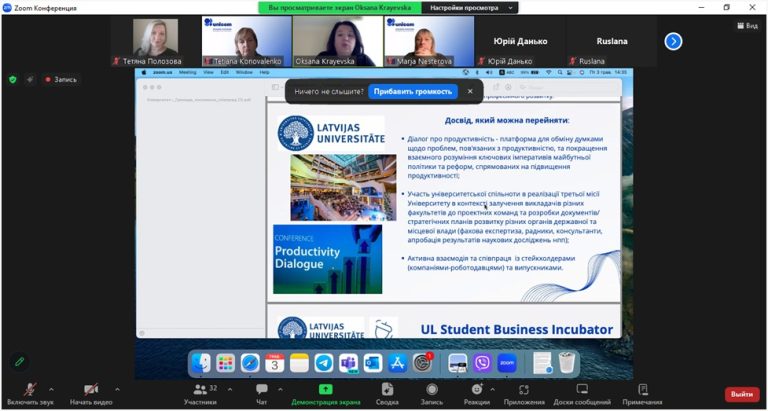
Task: Show next participants with blue arrow
Action: tap(673, 42)
